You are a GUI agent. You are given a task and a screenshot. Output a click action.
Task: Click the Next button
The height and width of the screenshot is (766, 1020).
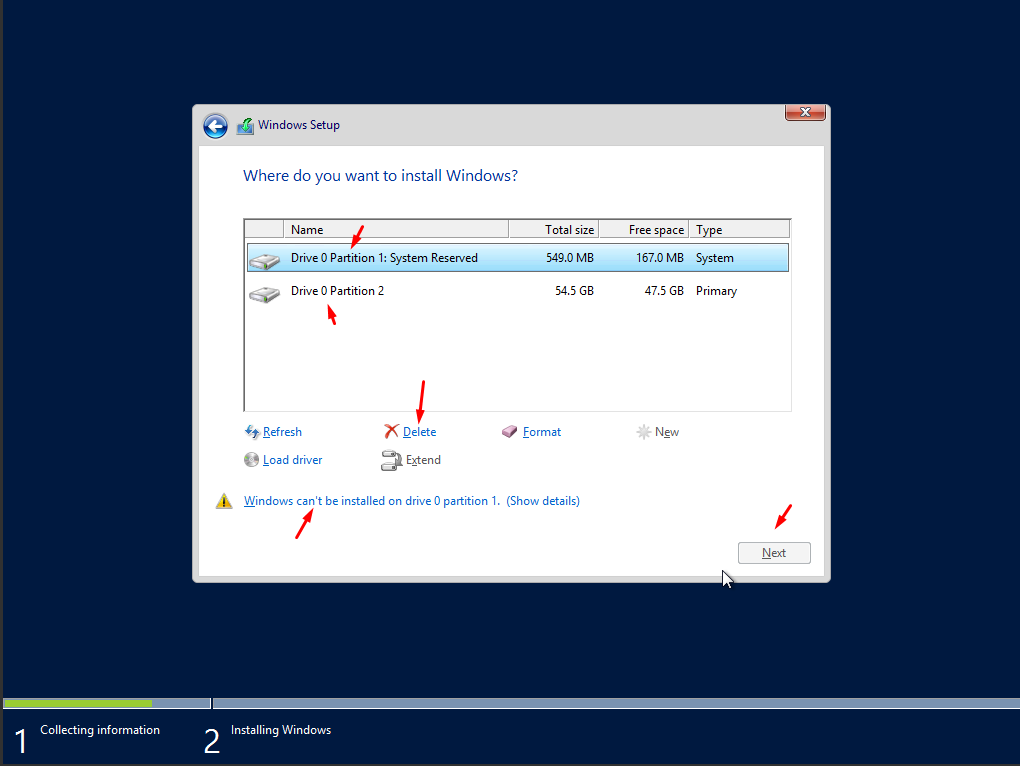point(774,553)
